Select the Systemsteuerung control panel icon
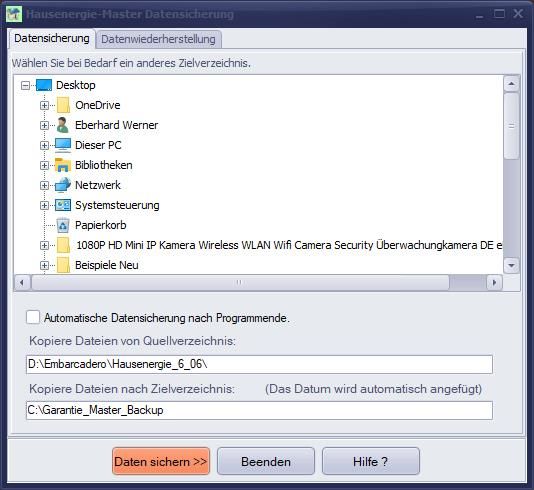This screenshot has width=534, height=490. pyautogui.click(x=63, y=205)
